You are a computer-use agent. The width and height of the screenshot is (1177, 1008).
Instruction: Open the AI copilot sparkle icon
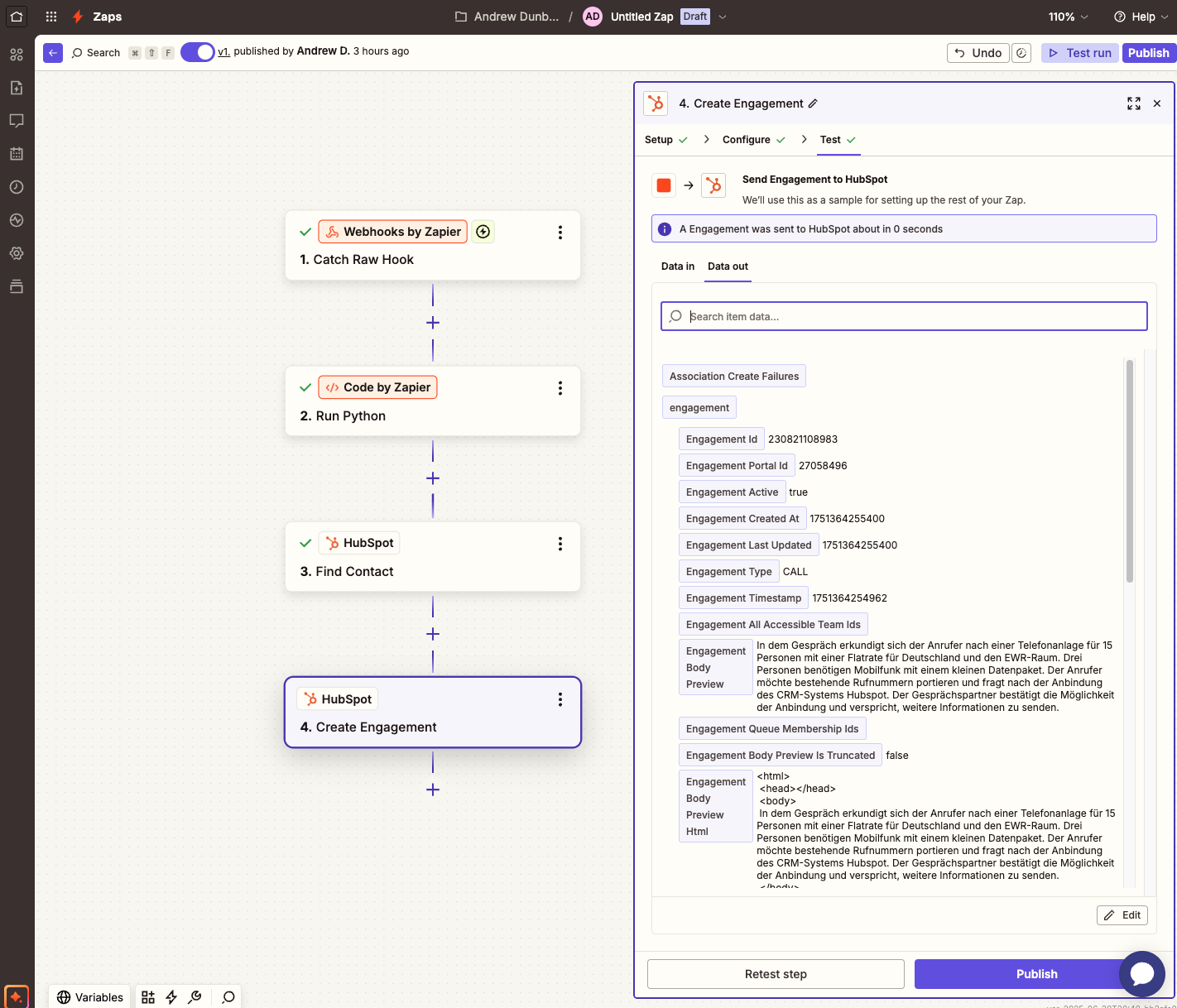click(x=17, y=996)
